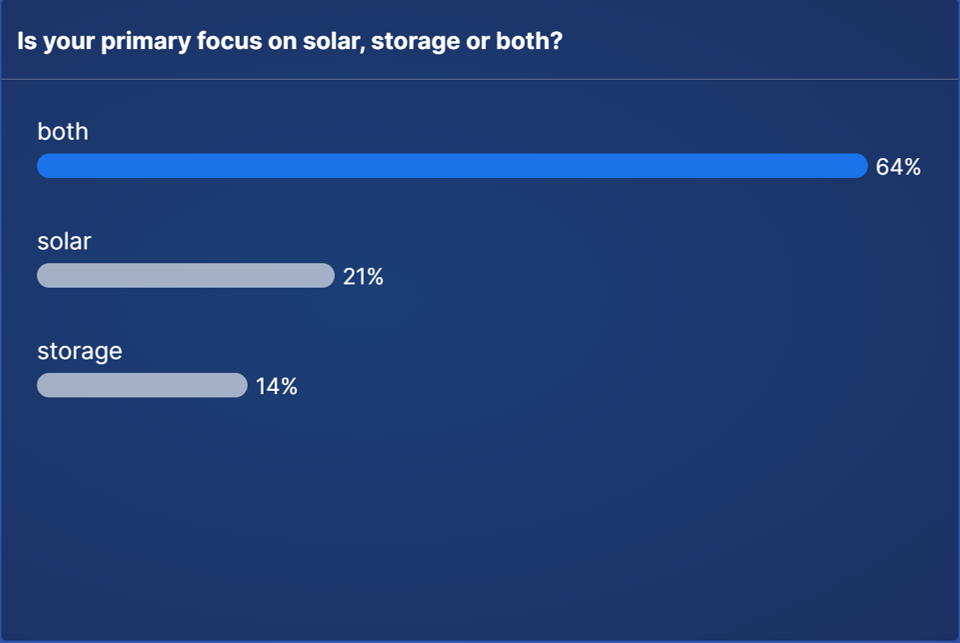960x643 pixels.
Task: Click the rounded right tip of the storage bar
Action: pyautogui.click(x=239, y=385)
